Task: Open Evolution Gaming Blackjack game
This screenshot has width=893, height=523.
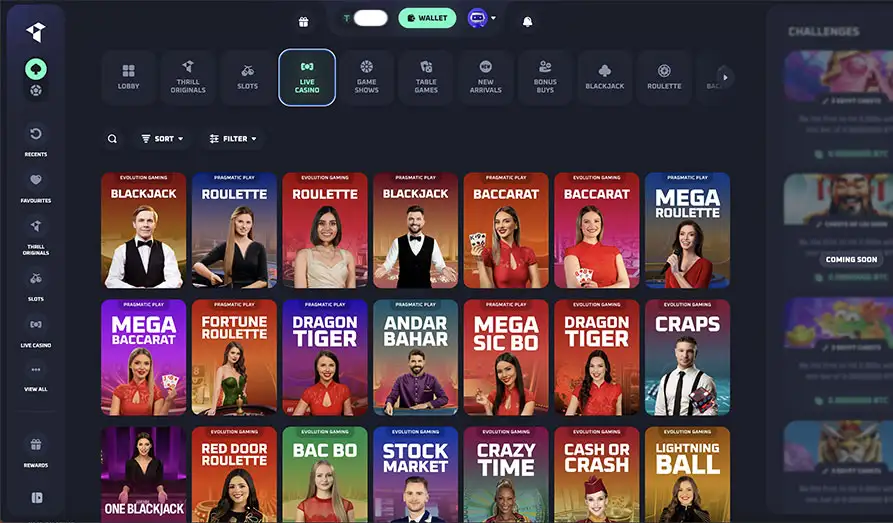Action: [x=144, y=230]
